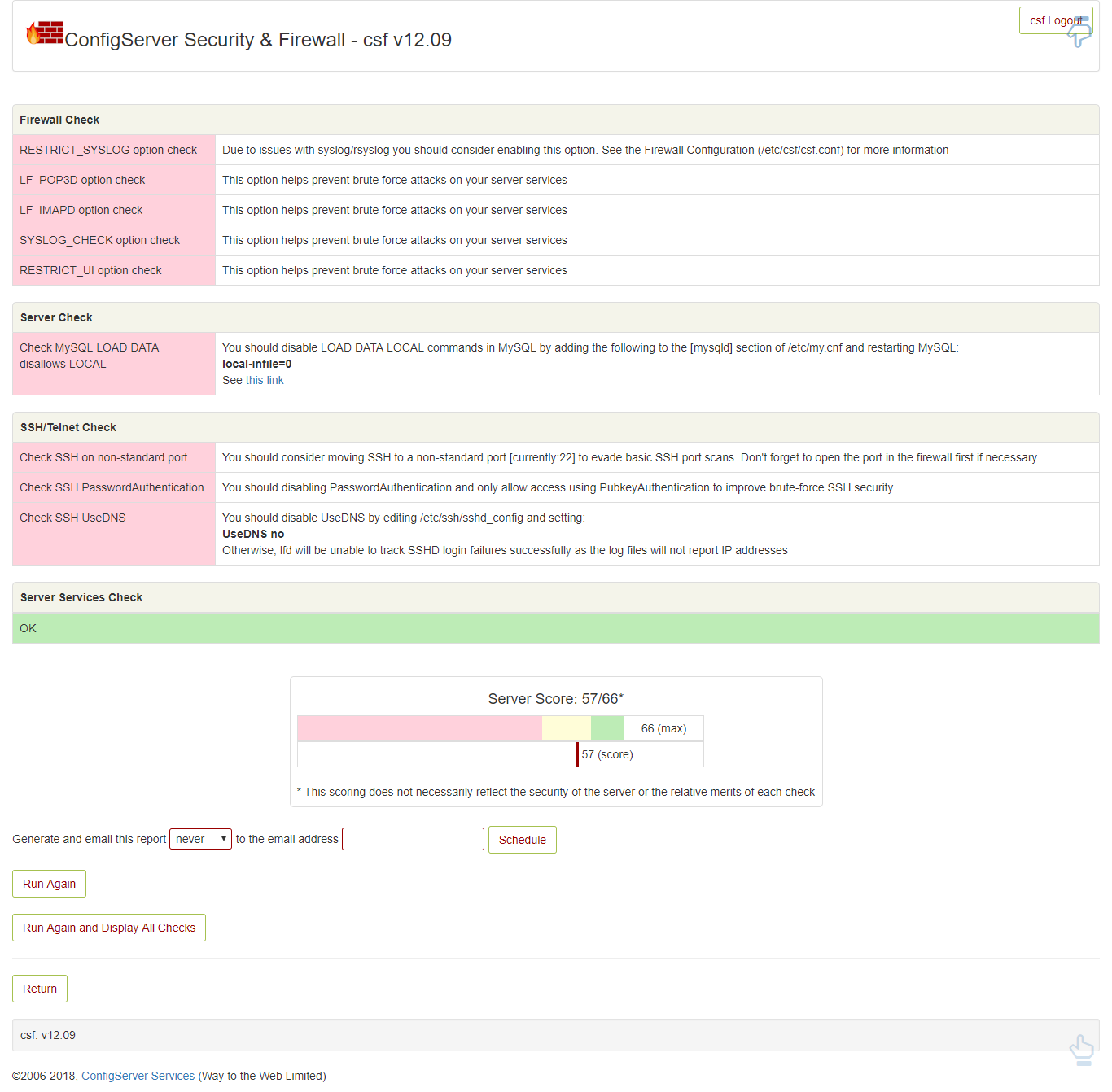Select the SYSLOG_CHECK option check cell
This screenshot has width=1112, height=1092.
[x=114, y=240]
